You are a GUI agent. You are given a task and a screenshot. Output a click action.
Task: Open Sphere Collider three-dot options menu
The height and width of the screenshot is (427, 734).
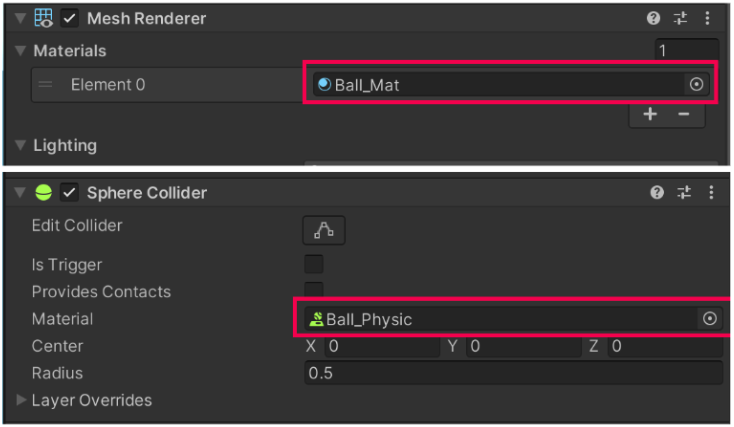tap(709, 192)
